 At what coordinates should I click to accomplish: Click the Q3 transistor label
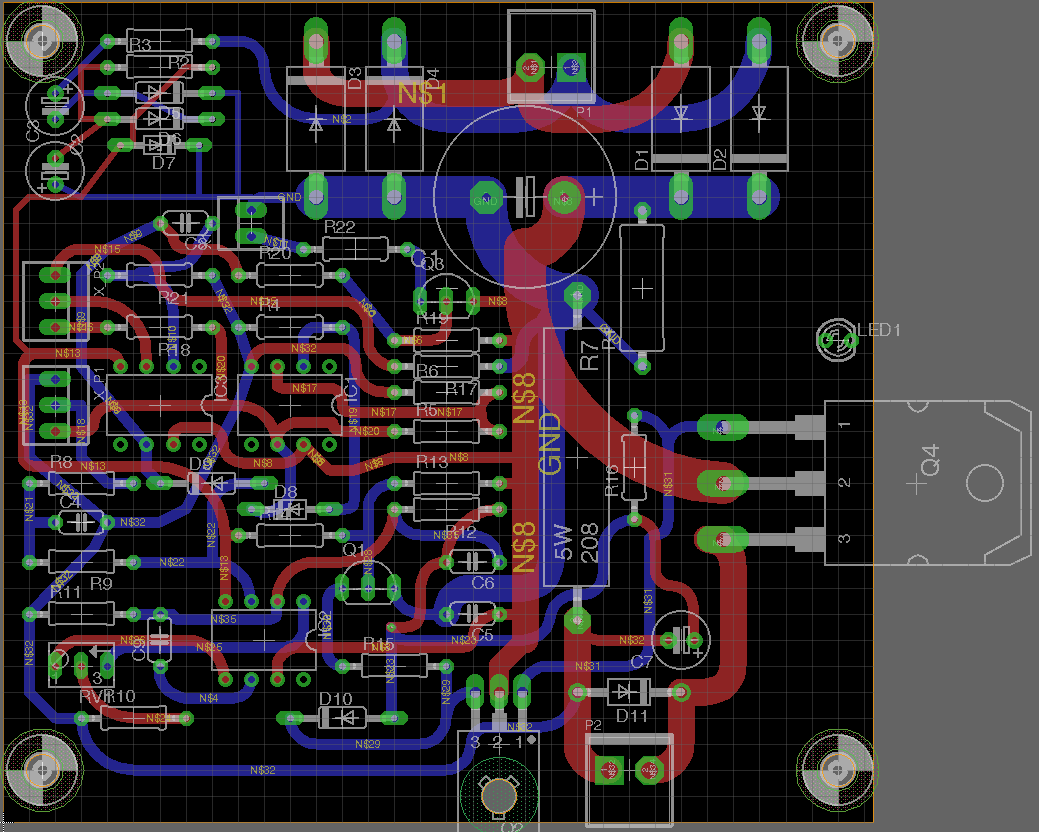[x=433, y=264]
